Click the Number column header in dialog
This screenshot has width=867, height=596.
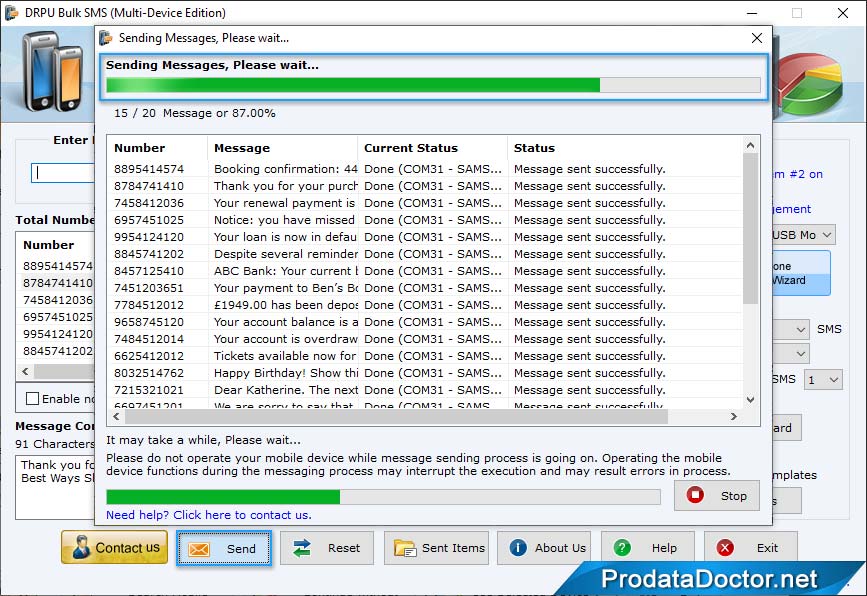(x=158, y=148)
